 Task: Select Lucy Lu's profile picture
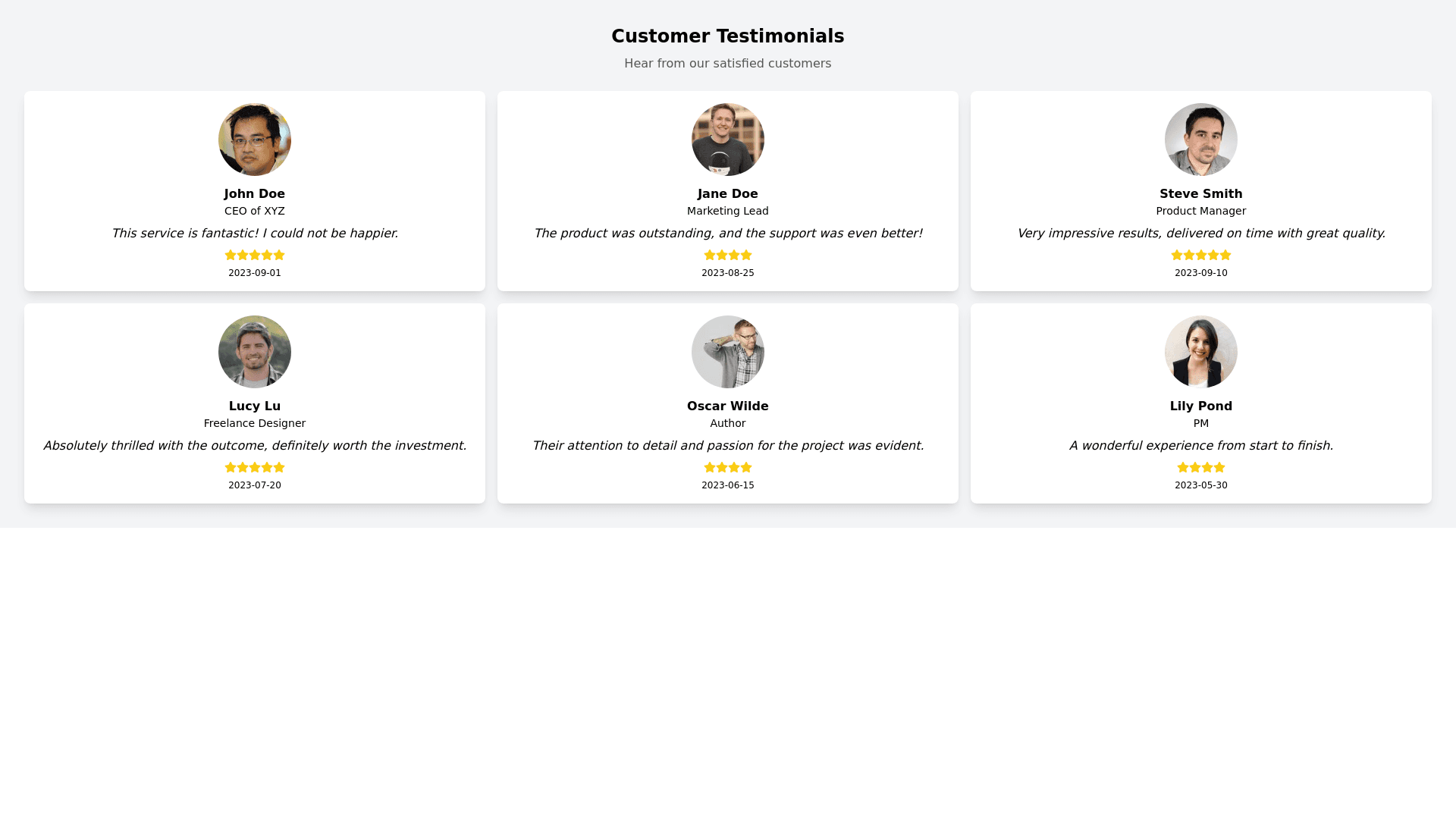(255, 352)
